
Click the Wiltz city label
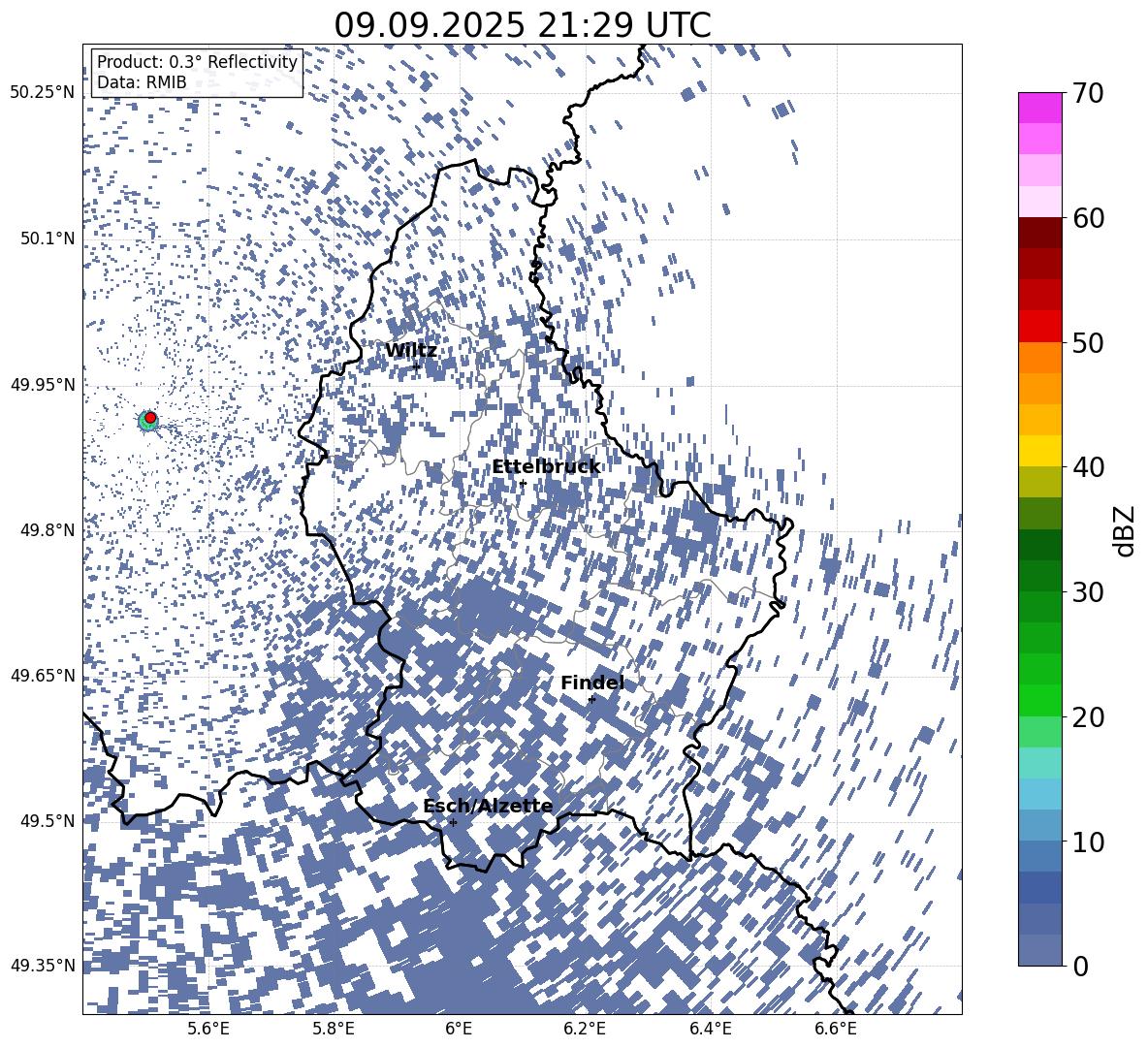point(411,351)
